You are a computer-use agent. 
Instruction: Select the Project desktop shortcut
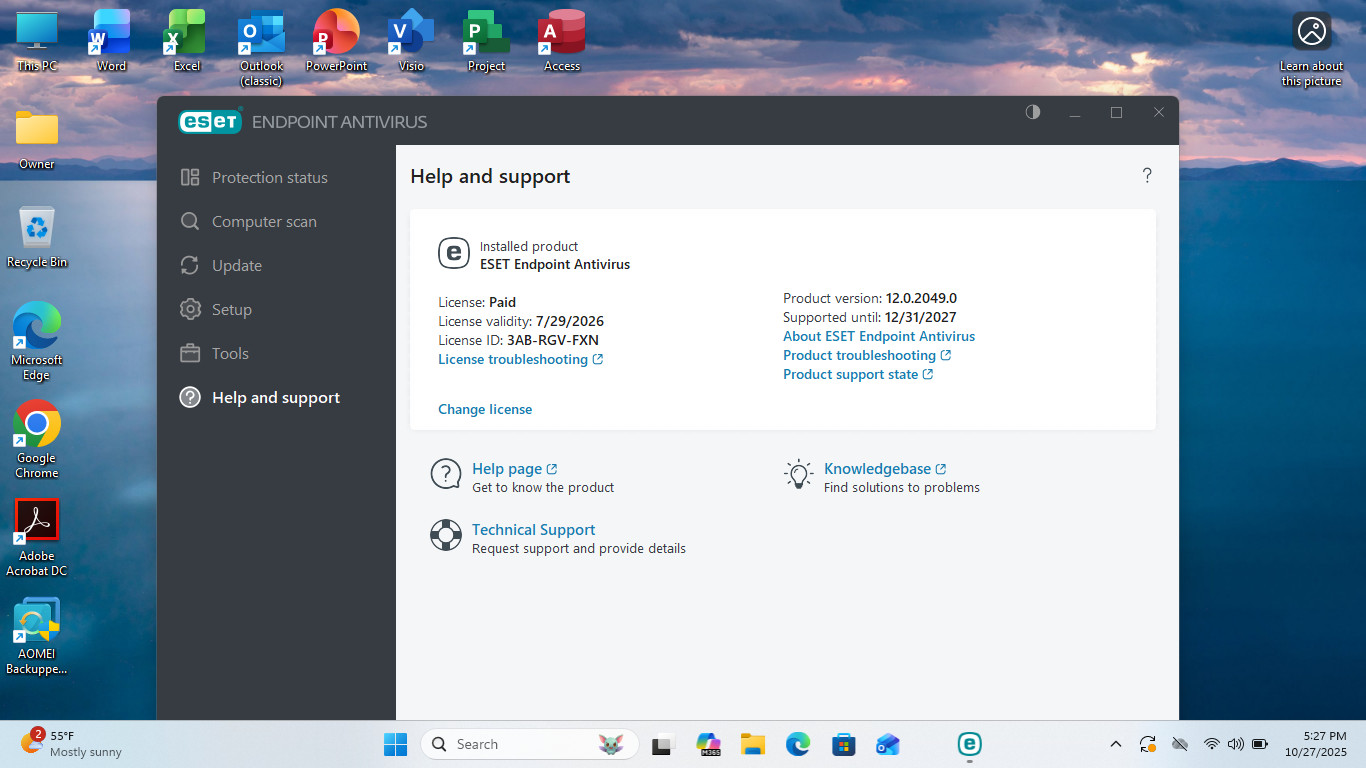click(x=486, y=42)
